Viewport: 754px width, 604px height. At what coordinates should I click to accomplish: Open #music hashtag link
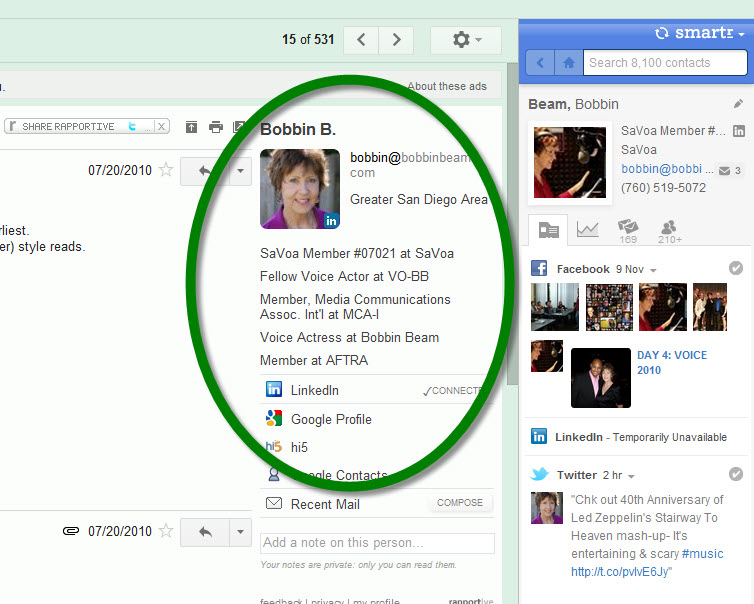702,554
